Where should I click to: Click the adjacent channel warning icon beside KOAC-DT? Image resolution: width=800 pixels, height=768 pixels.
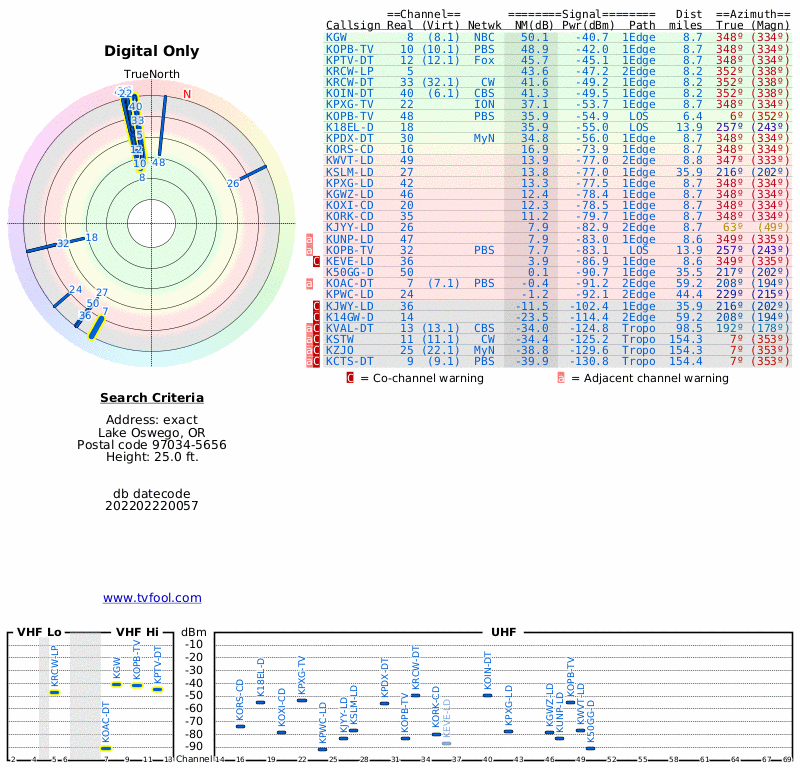point(309,283)
